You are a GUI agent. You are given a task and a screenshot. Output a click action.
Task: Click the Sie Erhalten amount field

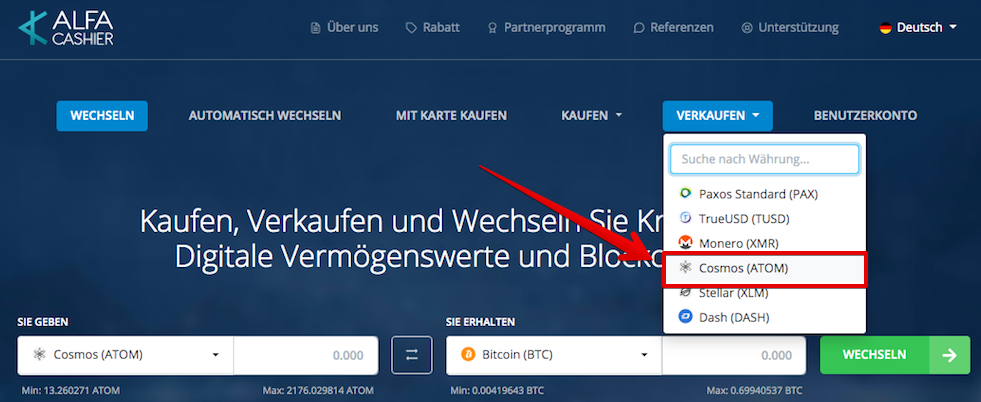[734, 355]
